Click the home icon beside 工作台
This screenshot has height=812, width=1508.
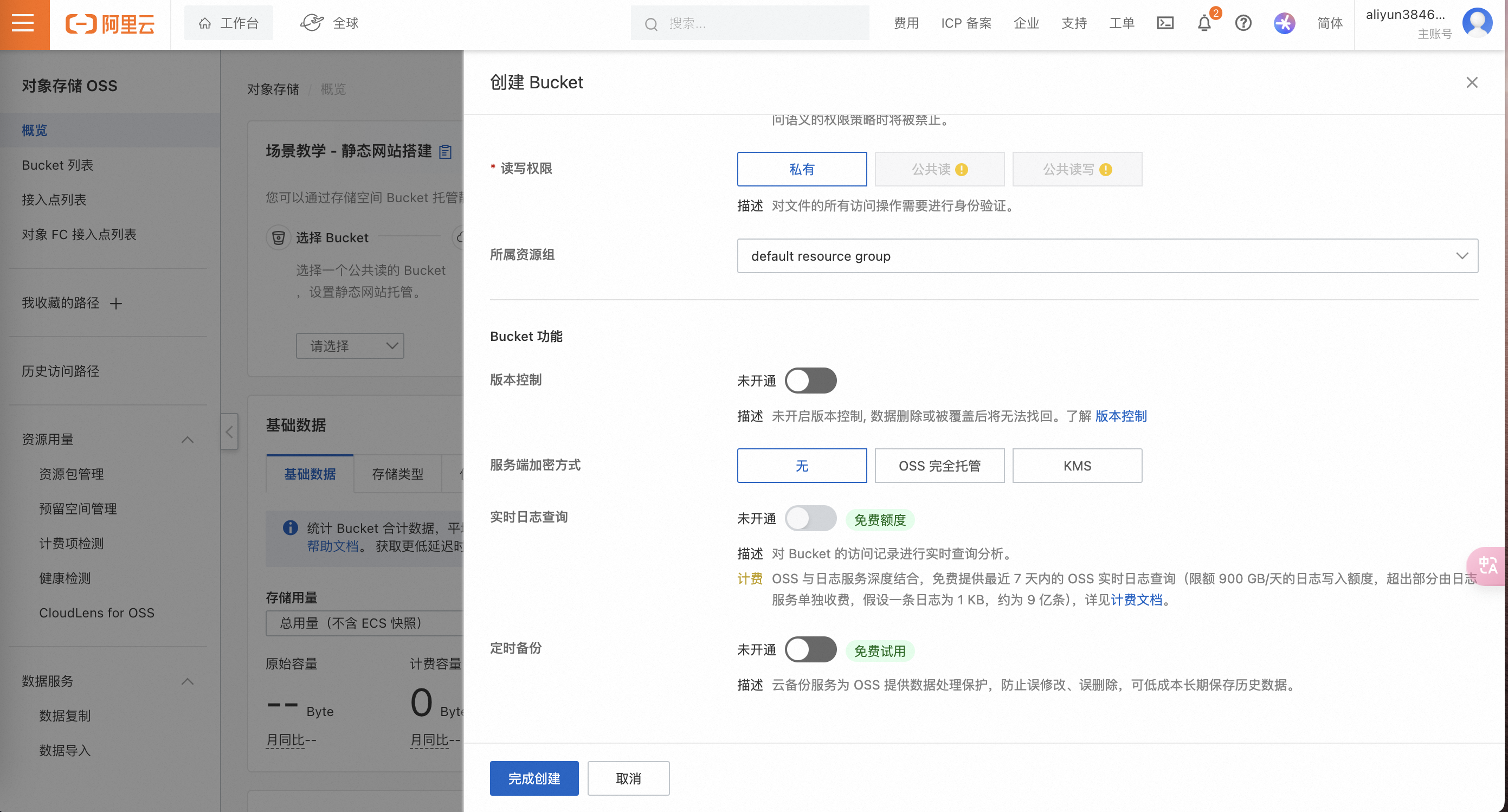coord(205,23)
